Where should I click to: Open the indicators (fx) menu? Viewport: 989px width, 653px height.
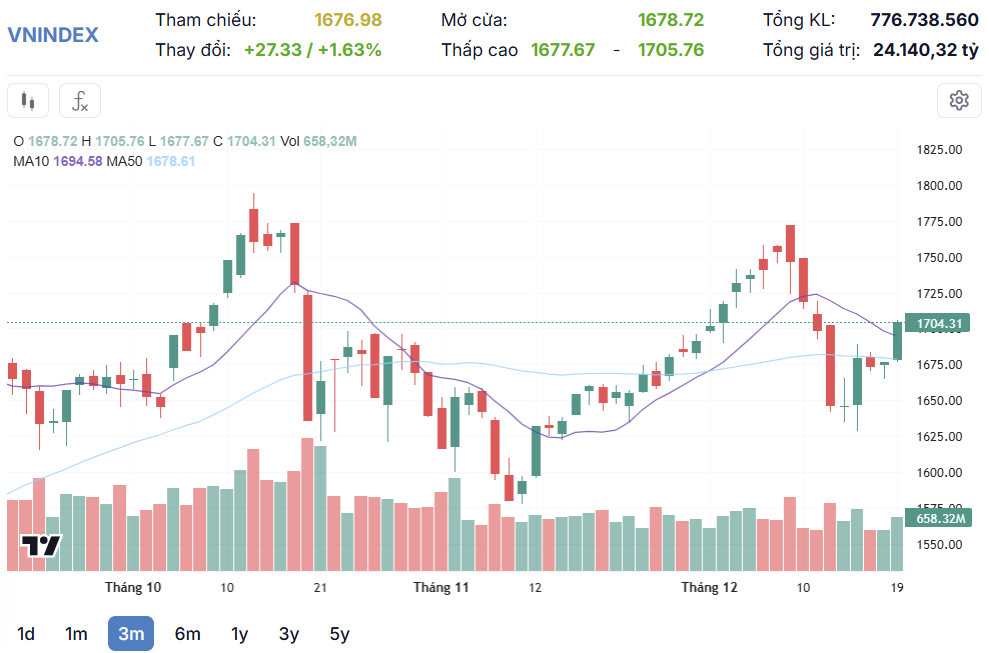coord(80,100)
